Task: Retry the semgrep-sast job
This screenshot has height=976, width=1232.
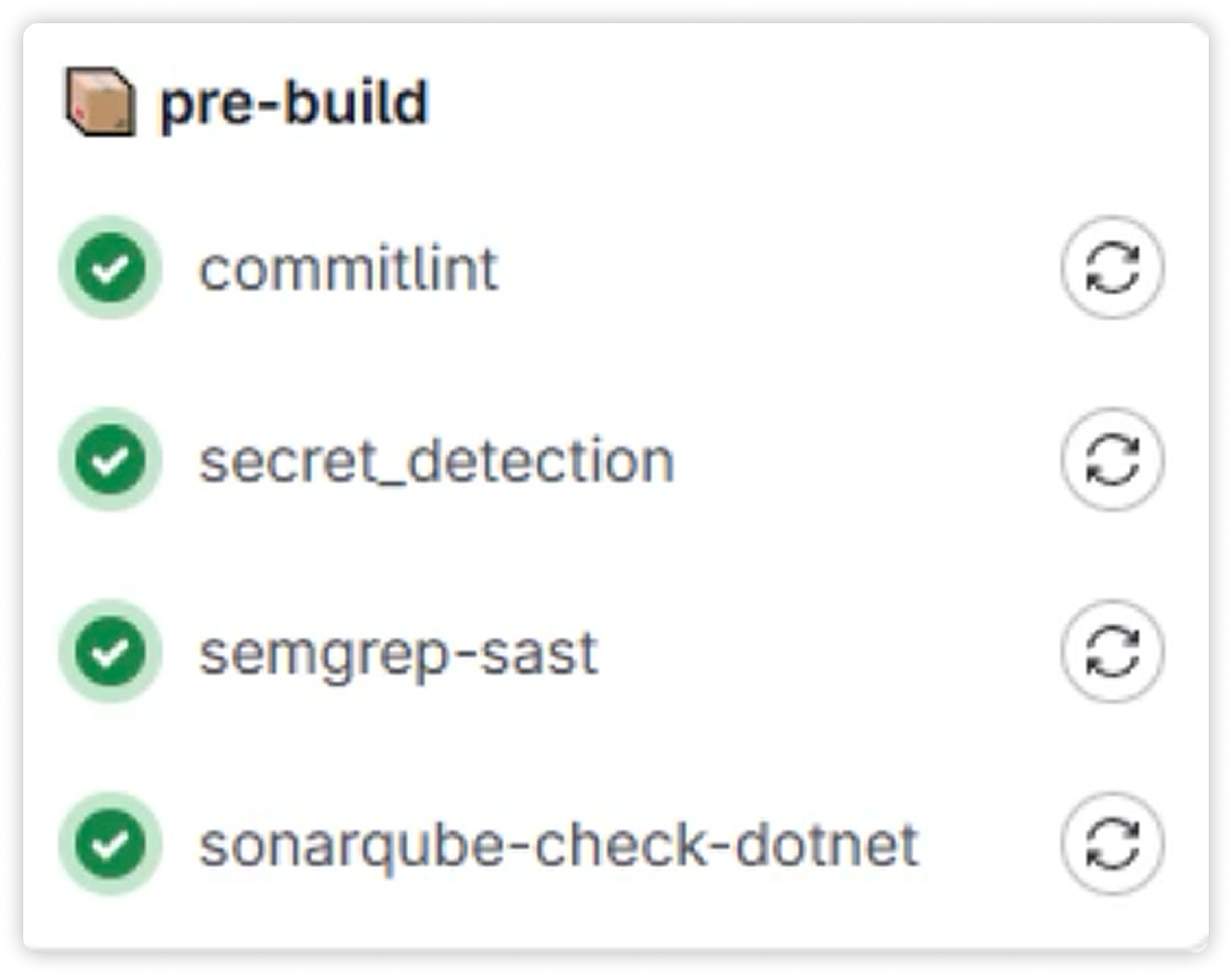Action: point(1112,652)
